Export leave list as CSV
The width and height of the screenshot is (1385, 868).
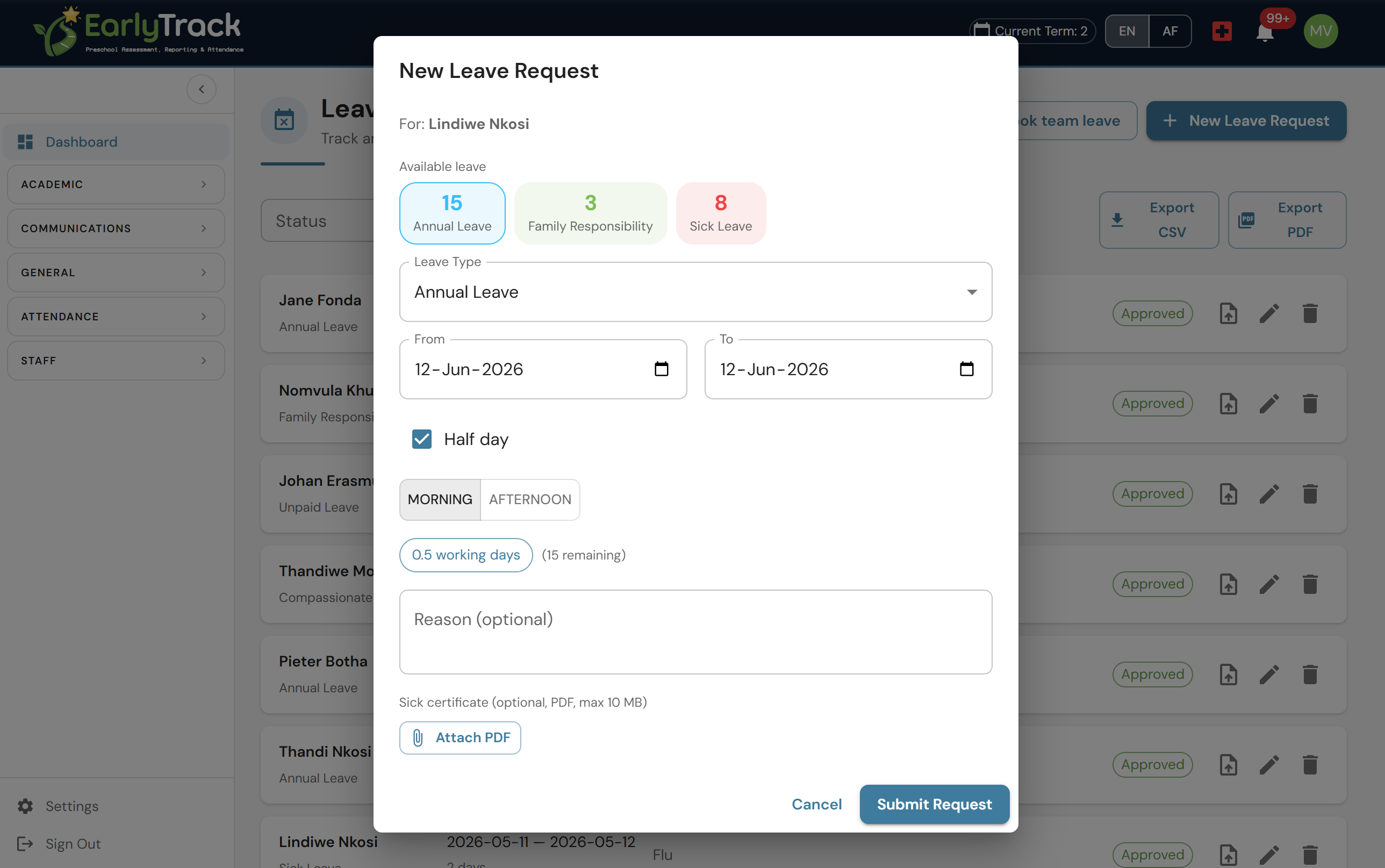tap(1159, 220)
